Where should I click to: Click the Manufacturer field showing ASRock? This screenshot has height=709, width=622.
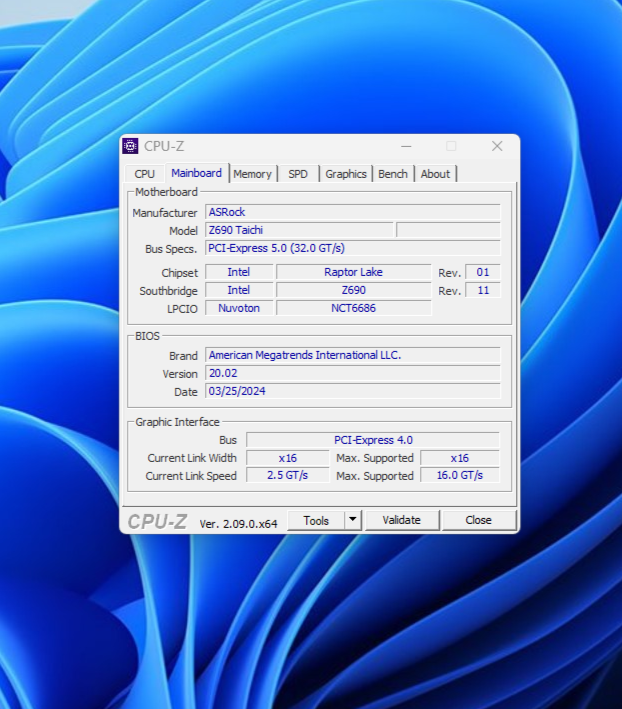pyautogui.click(x=353, y=212)
